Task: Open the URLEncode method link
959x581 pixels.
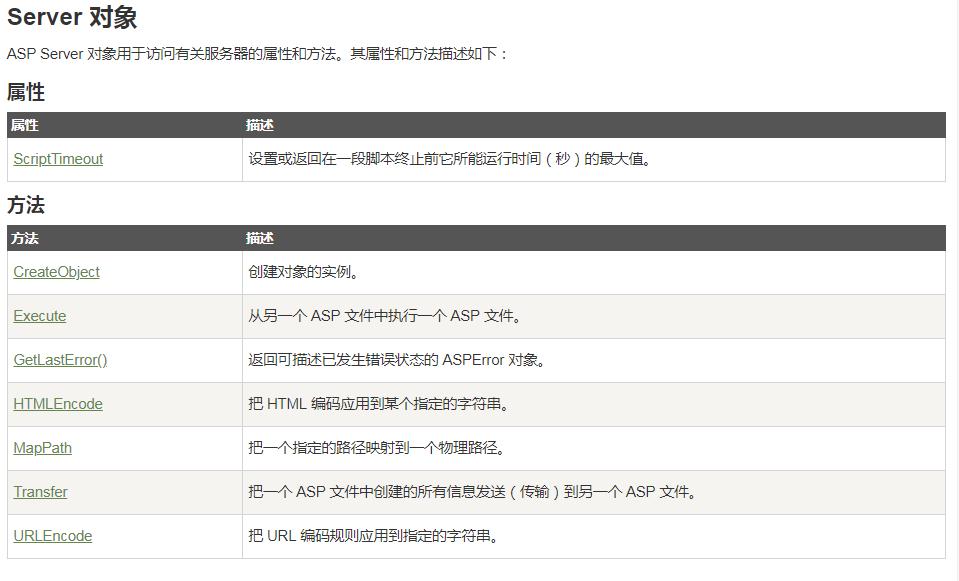Action: coord(53,536)
